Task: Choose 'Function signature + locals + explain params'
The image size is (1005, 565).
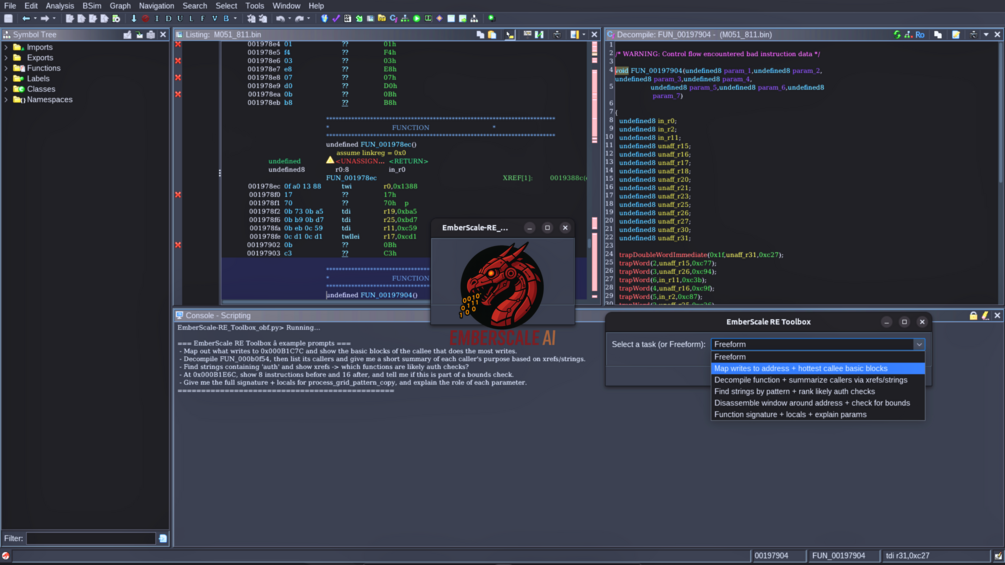Action: coord(818,414)
